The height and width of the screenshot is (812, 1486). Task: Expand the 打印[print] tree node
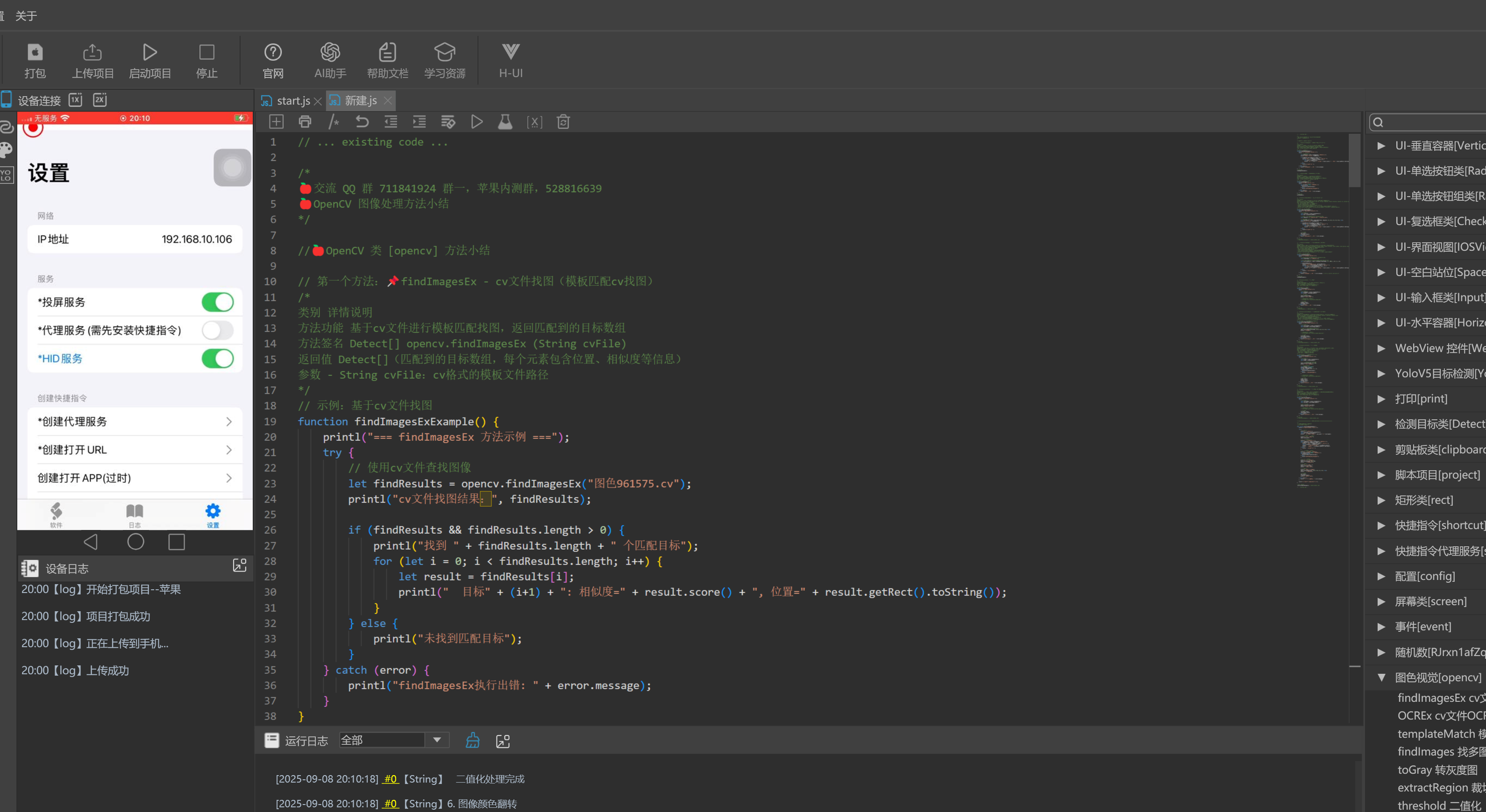(x=1381, y=399)
